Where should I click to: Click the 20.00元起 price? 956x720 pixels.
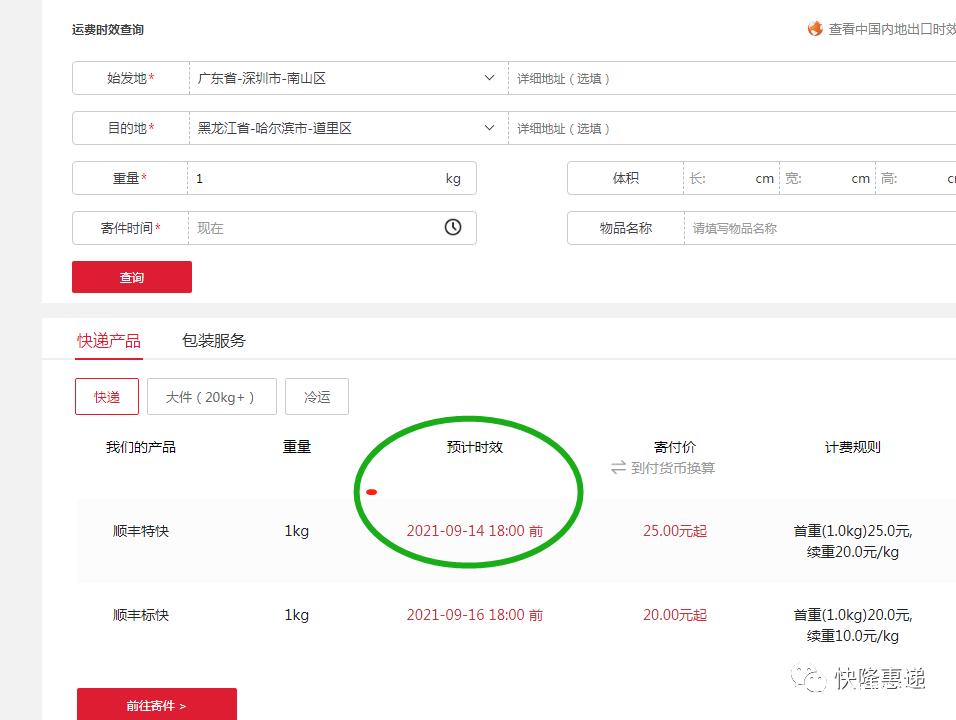(x=675, y=615)
